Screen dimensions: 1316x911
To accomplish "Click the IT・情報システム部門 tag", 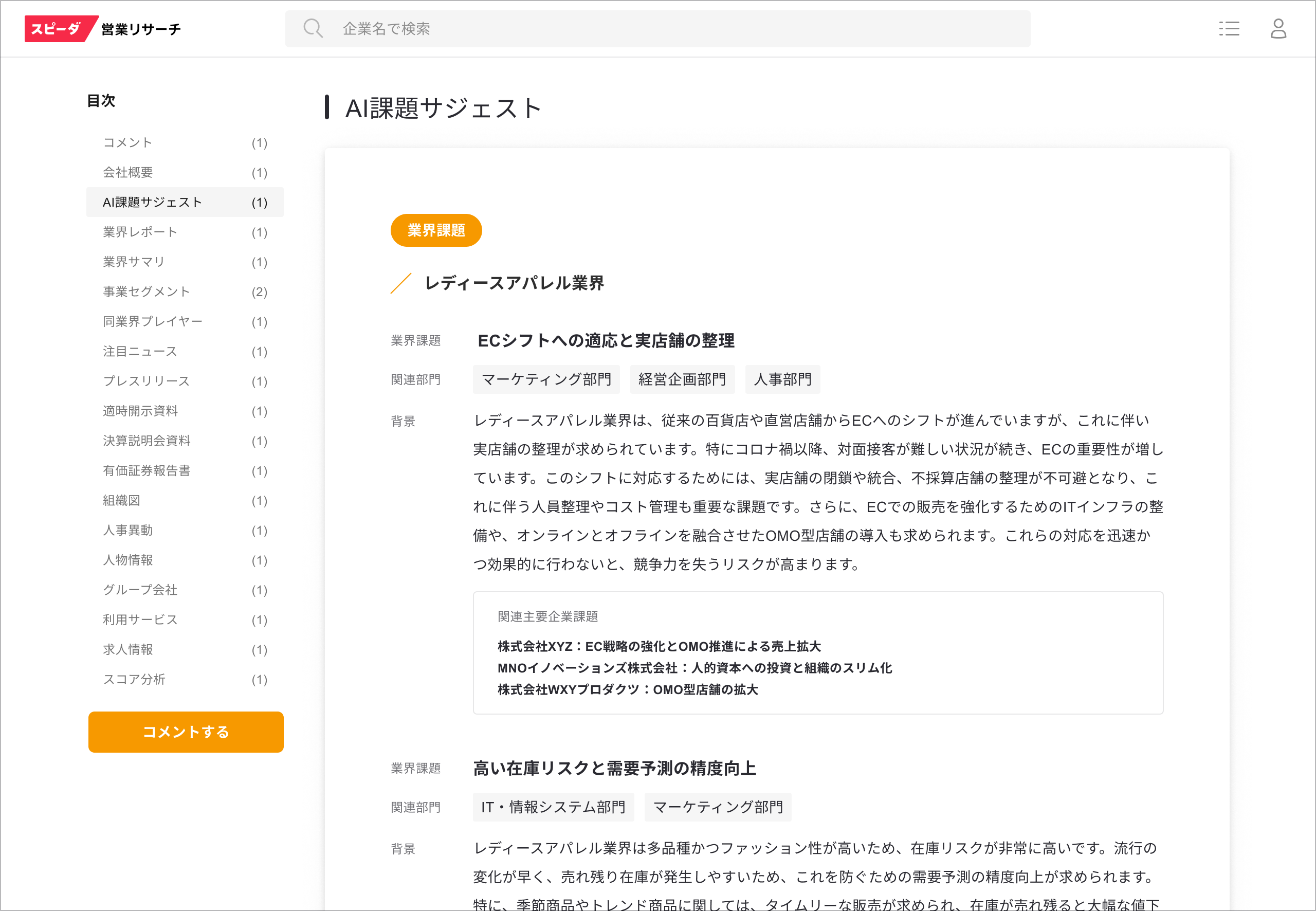I will click(553, 807).
